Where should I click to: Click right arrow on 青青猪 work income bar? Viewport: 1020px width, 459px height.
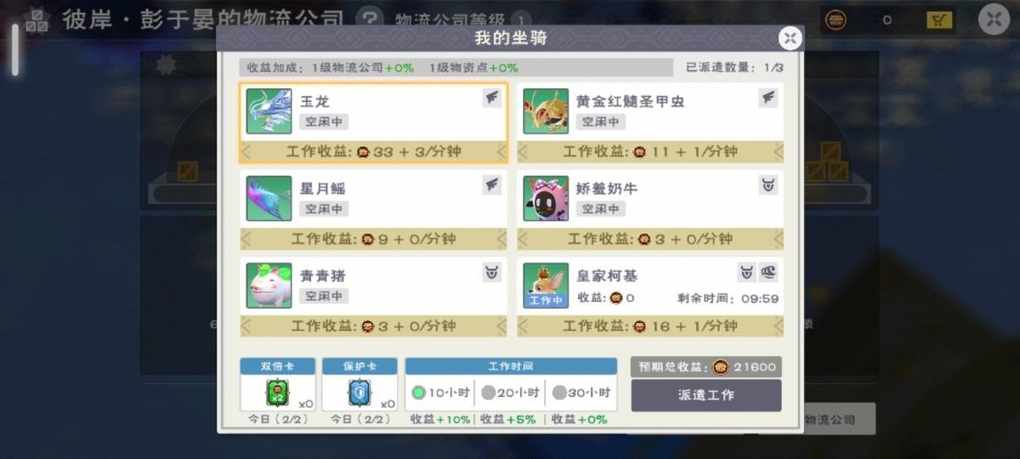[501, 326]
